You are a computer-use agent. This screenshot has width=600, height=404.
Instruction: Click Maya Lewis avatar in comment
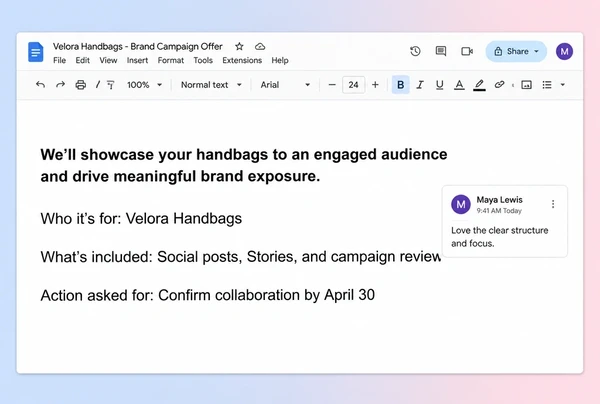[461, 204]
